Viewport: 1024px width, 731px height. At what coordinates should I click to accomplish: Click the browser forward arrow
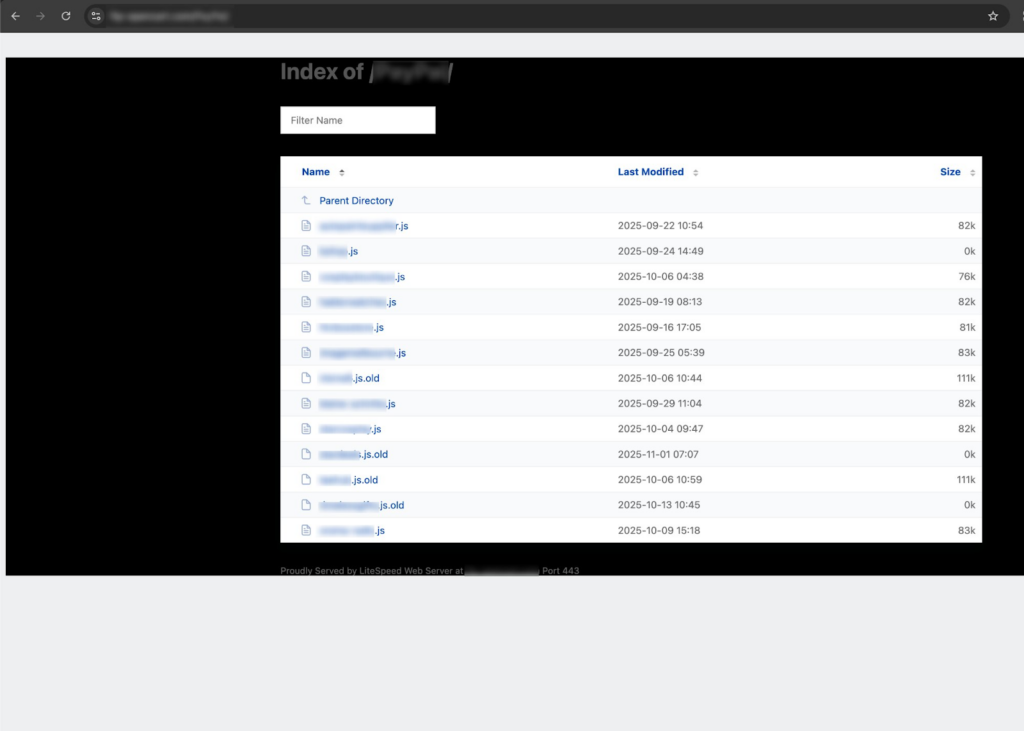click(40, 16)
